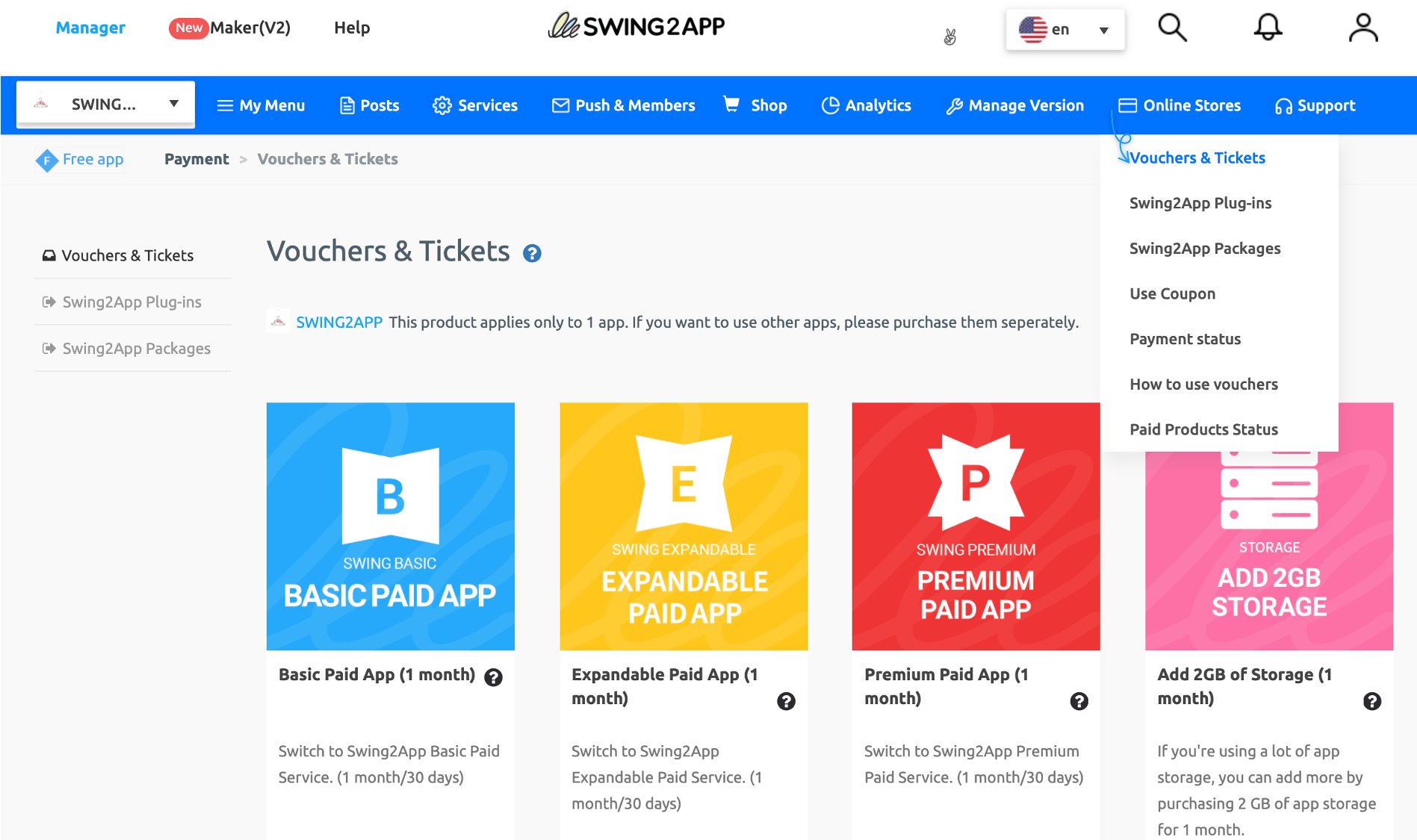1417x840 pixels.
Task: Expand the language selector dropdown
Action: click(x=1064, y=30)
